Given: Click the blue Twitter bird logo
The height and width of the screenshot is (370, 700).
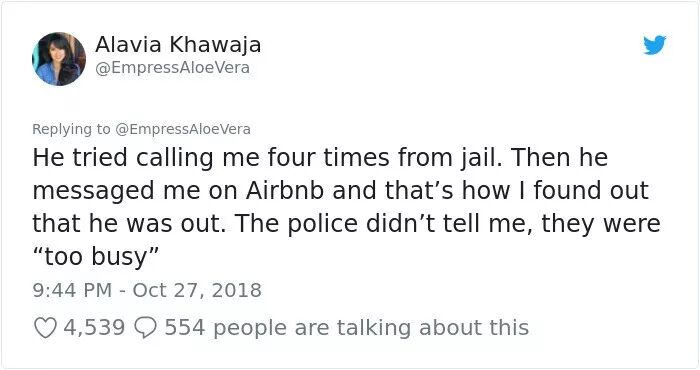Looking at the screenshot, I should (x=654, y=45).
